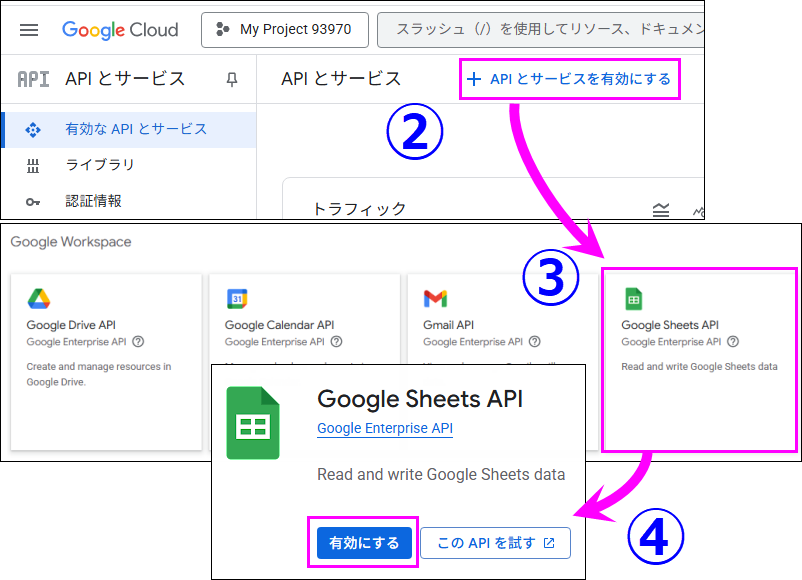Viewport: 802px width, 580px height.
Task: Open the Google Sheets API card
Action: click(699, 360)
